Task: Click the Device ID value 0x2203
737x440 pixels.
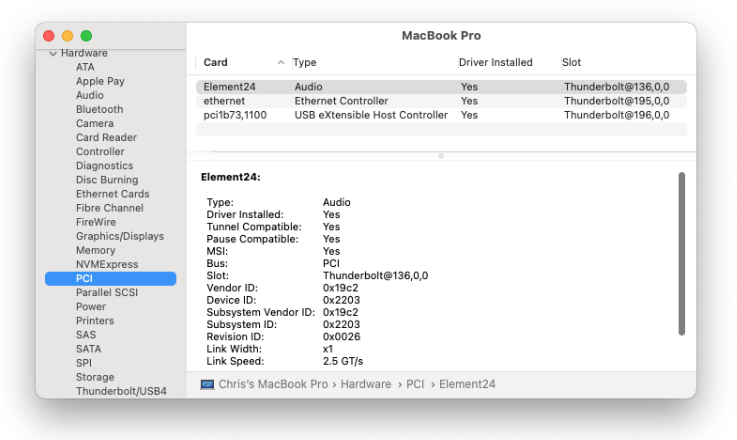Action: pos(341,300)
